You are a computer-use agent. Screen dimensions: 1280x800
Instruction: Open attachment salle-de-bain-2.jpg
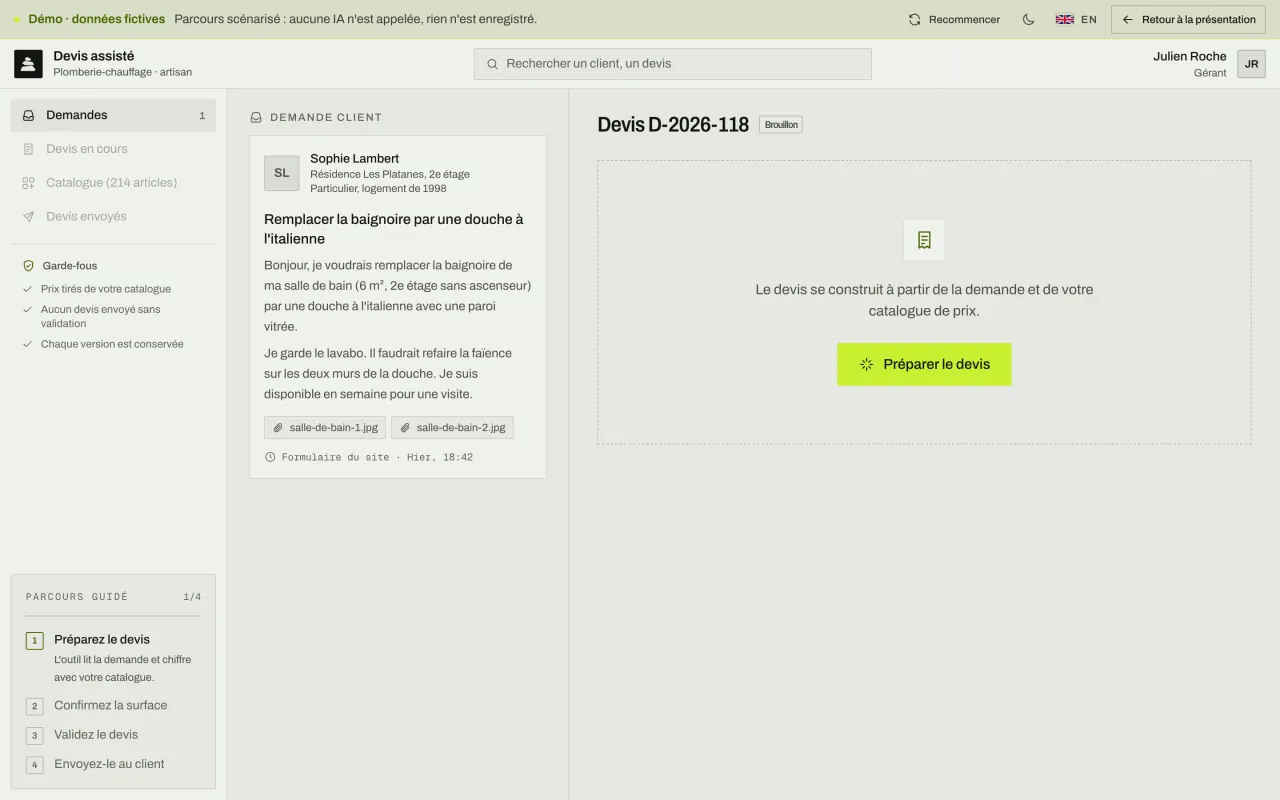[452, 427]
